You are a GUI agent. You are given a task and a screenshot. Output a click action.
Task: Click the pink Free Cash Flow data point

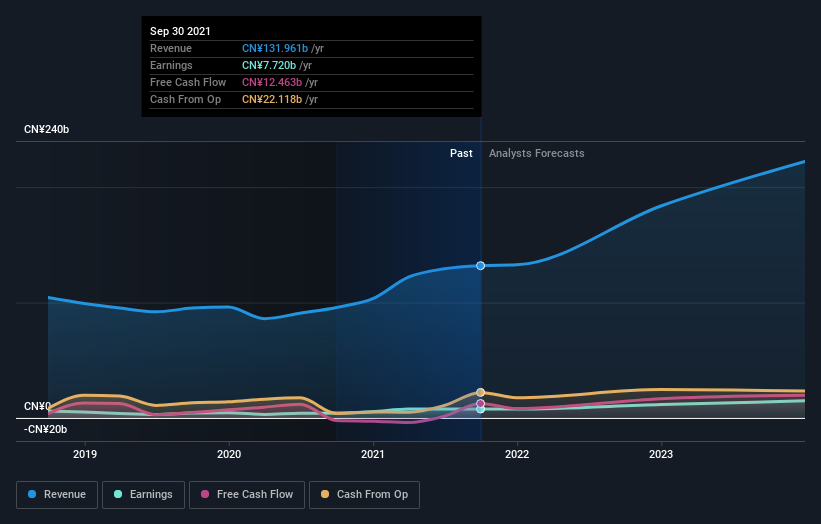[480, 404]
